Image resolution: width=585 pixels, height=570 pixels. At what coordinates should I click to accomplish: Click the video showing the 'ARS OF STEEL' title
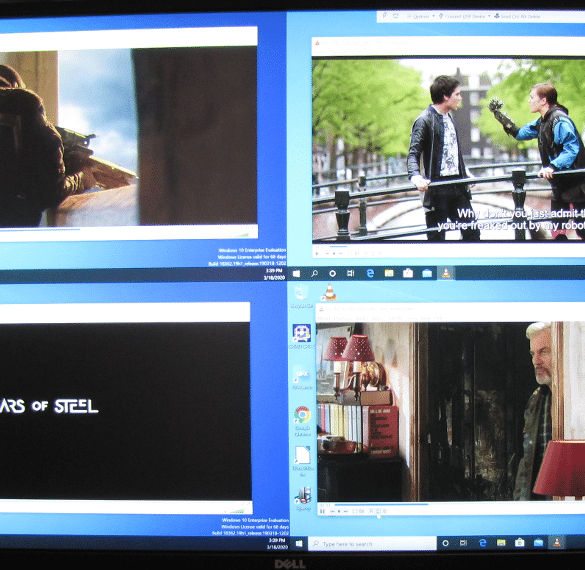[x=125, y=411]
